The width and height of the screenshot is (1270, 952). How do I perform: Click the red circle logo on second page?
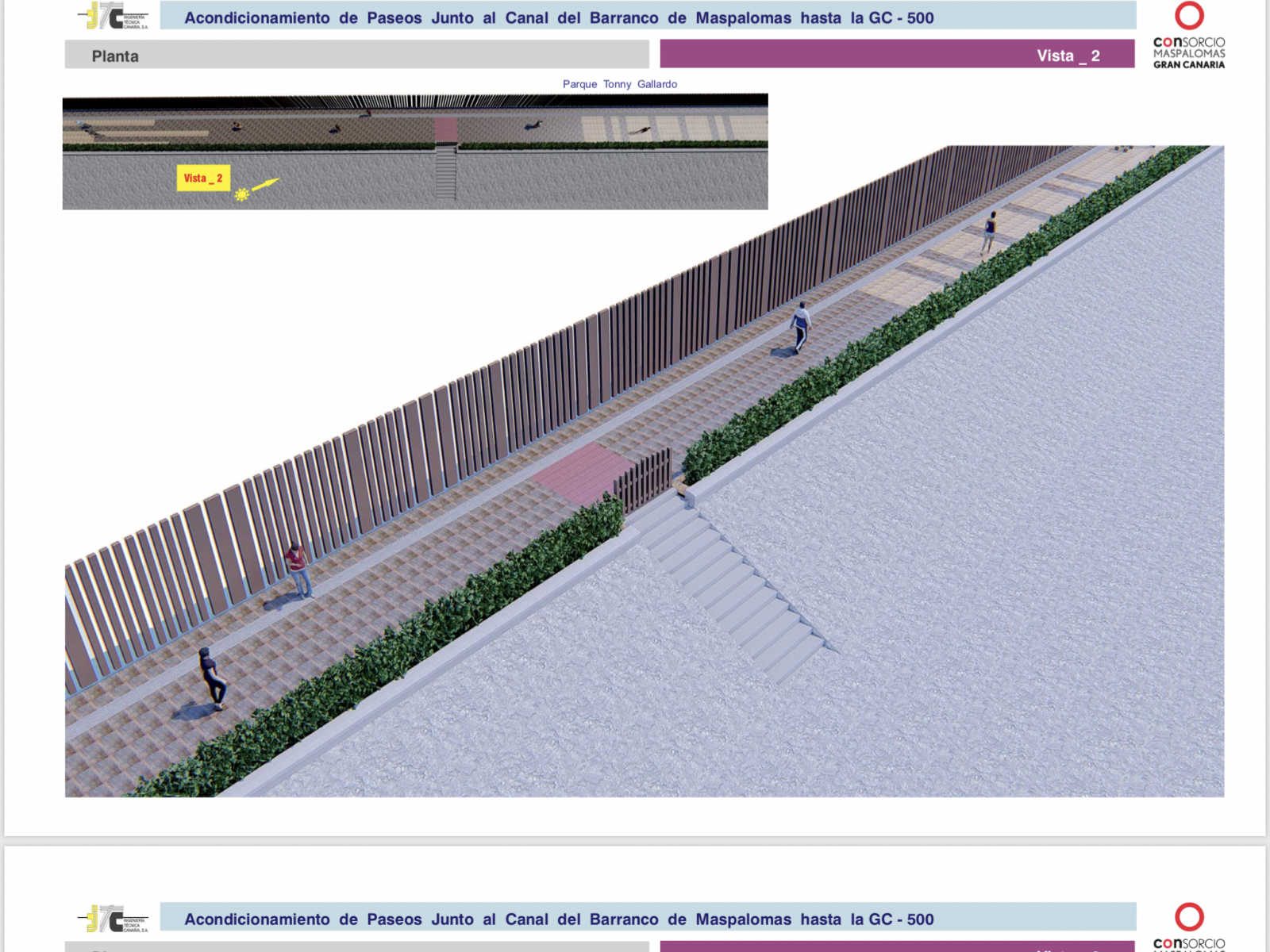point(1189,916)
